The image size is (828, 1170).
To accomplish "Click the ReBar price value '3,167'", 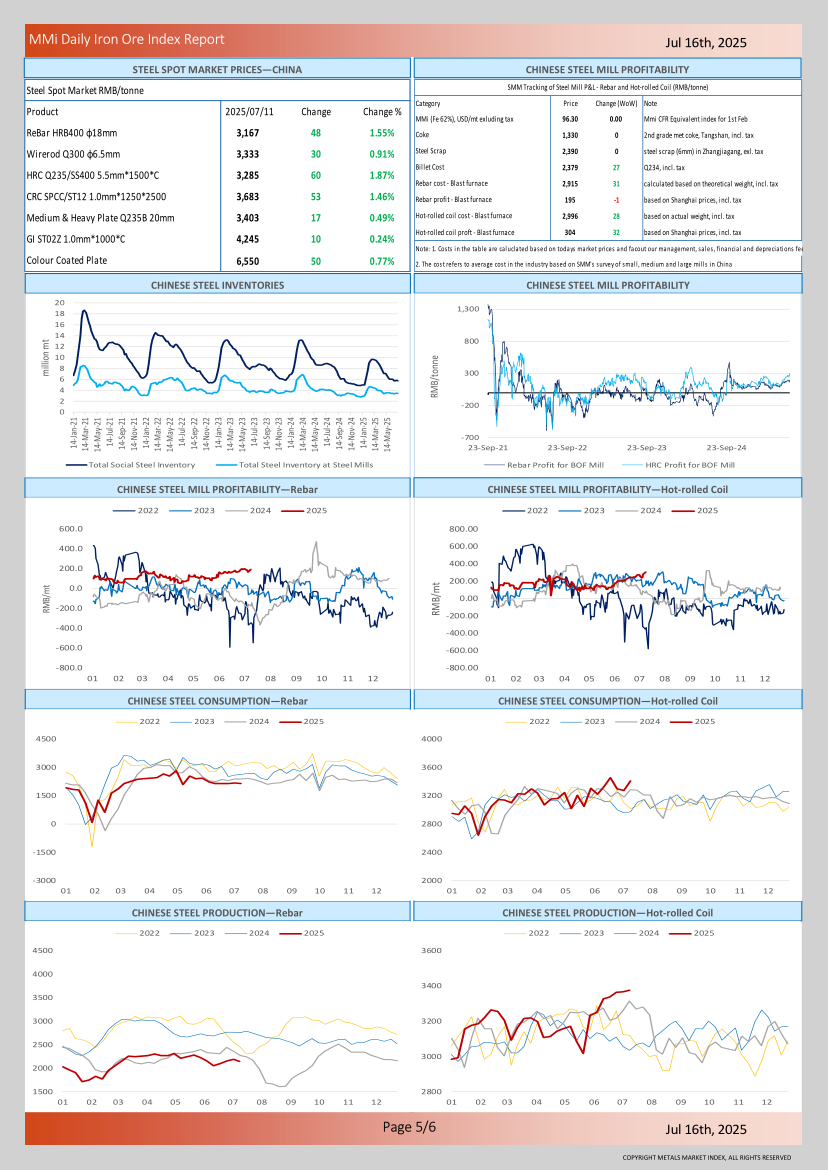I will point(248,133).
